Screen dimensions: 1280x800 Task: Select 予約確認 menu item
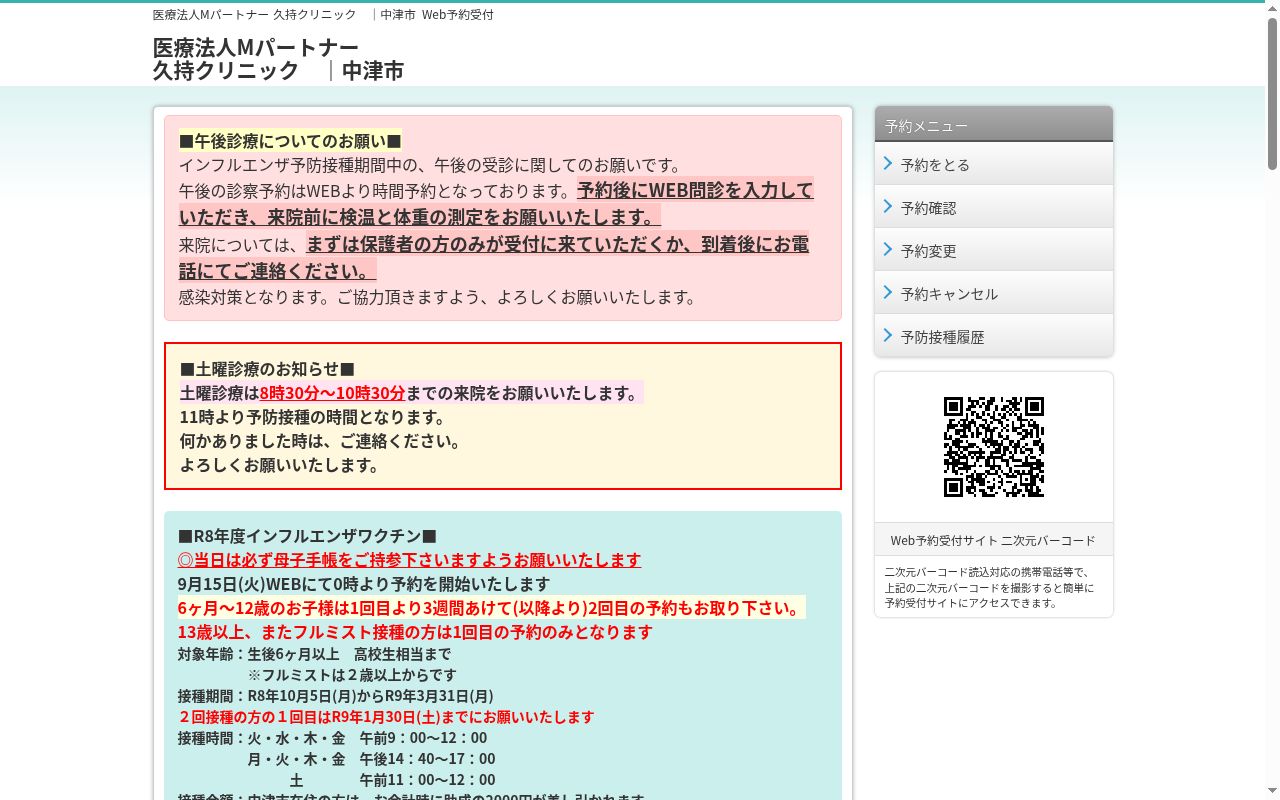pyautogui.click(x=994, y=207)
